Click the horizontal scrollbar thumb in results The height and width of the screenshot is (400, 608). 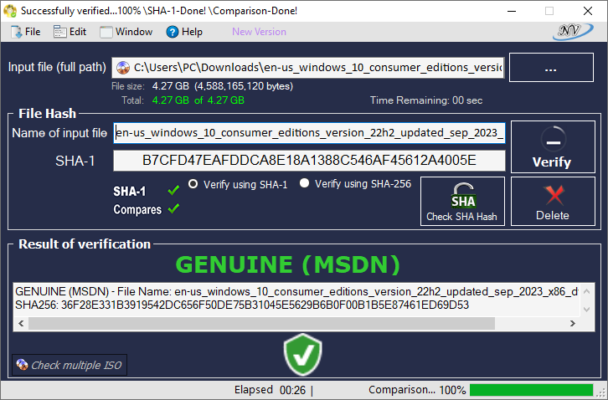261,323
